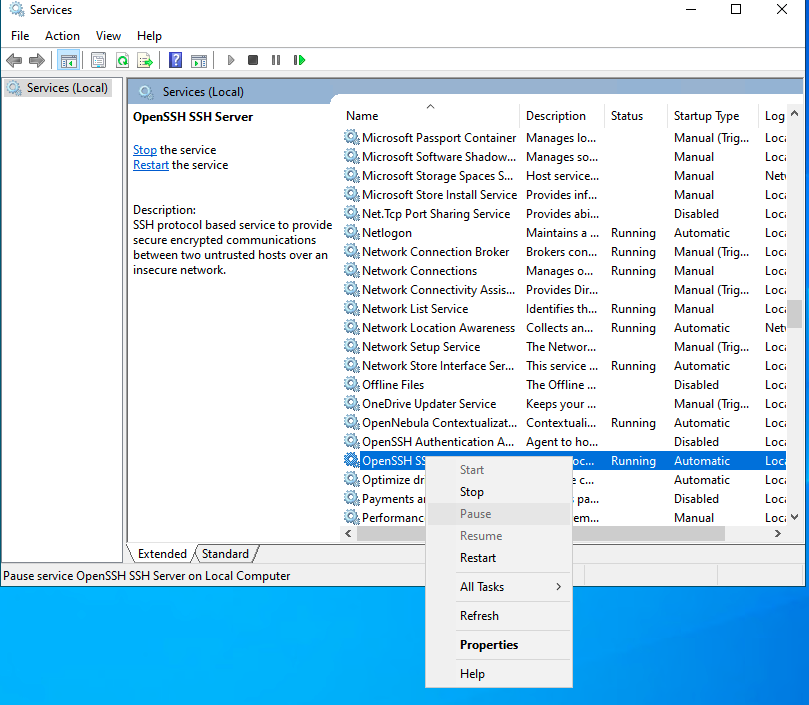Click gear icon beside Netlogon service

351,232
